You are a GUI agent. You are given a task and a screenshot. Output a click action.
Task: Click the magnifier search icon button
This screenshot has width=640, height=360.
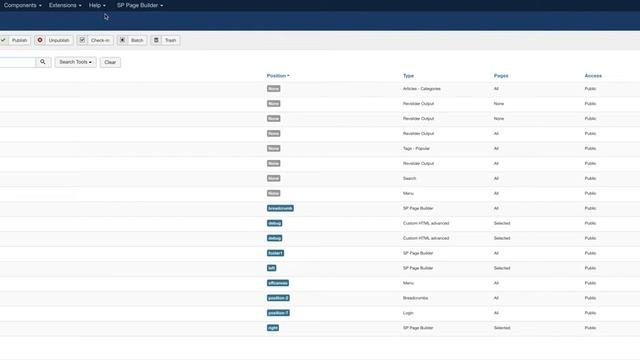[43, 62]
